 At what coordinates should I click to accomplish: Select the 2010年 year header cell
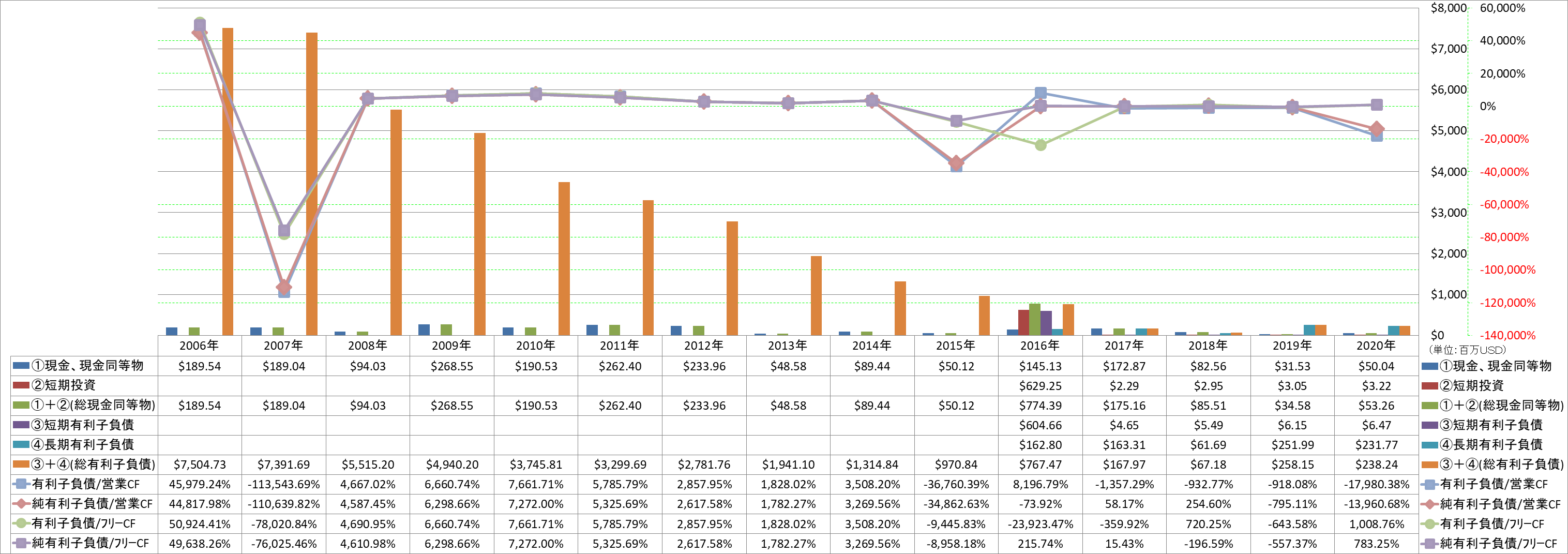pyautogui.click(x=535, y=345)
